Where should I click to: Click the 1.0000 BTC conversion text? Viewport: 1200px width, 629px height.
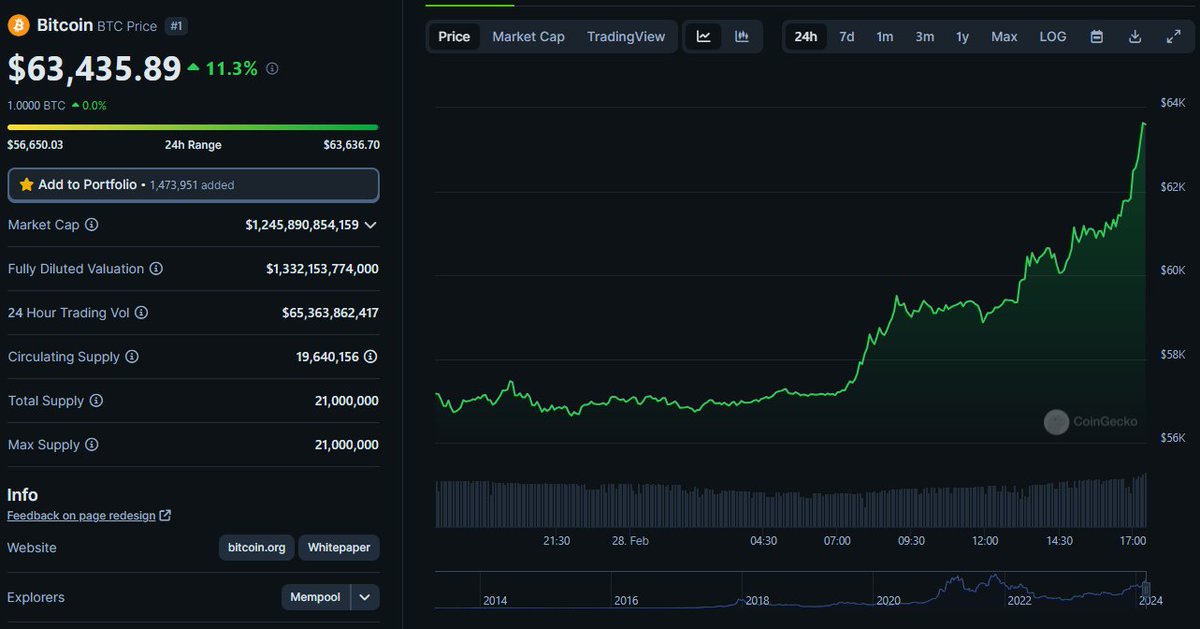[x=37, y=105]
